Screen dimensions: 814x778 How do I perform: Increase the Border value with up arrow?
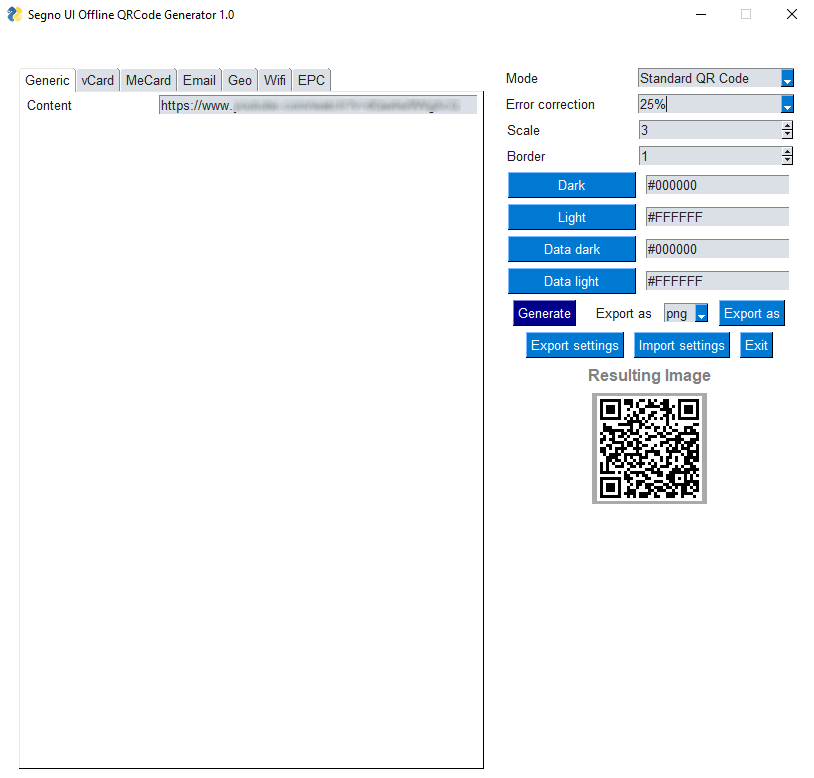click(787, 152)
